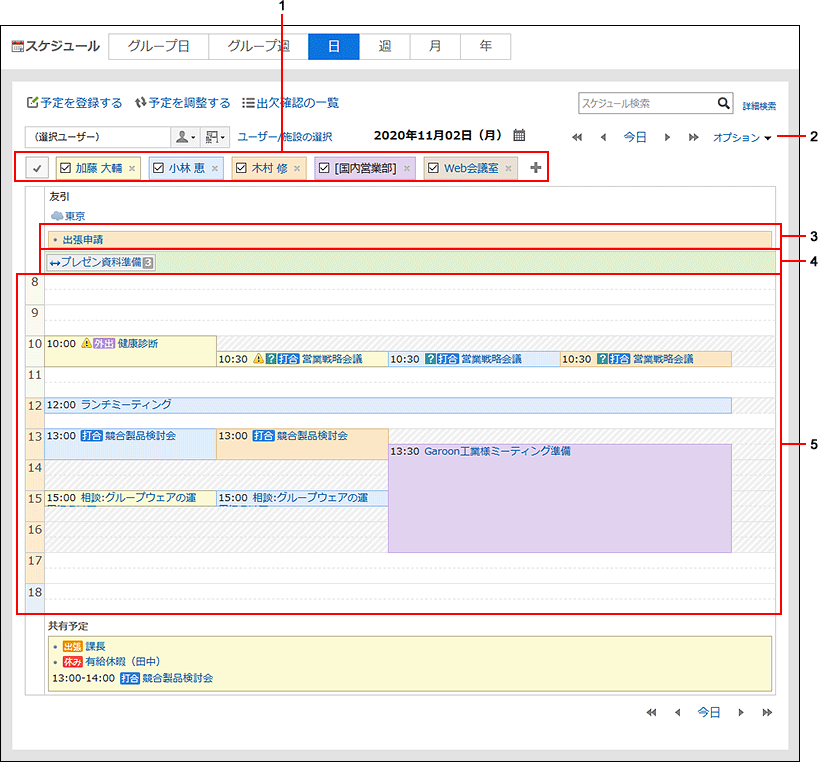Image resolution: width=818 pixels, height=762 pixels.
Task: Uncheck the Web会議室 checkbox
Action: [433, 168]
